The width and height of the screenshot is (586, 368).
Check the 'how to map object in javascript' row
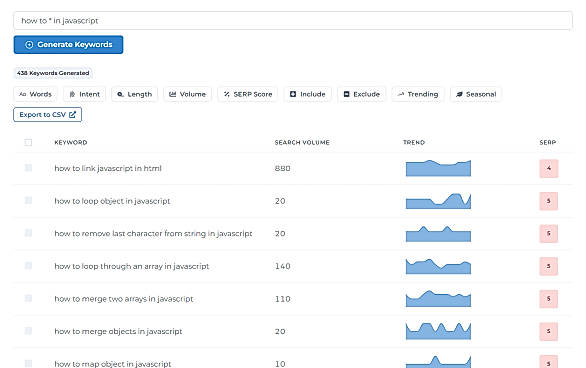pyautogui.click(x=28, y=363)
